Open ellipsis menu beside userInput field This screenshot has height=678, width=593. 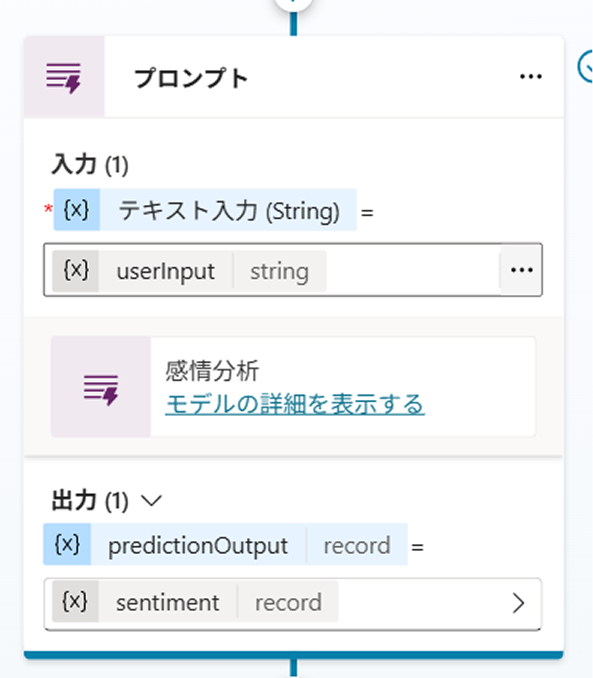tap(521, 270)
